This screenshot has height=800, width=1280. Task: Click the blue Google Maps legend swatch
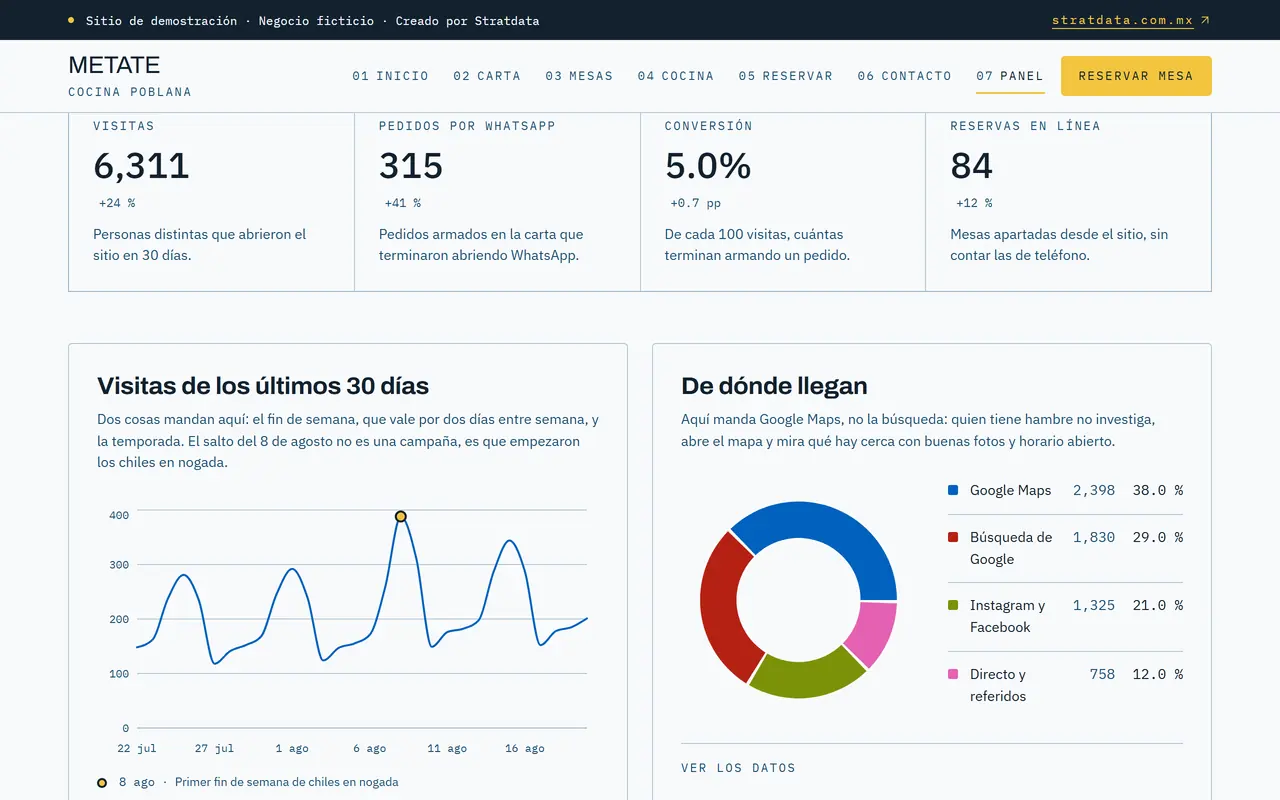[x=953, y=490]
